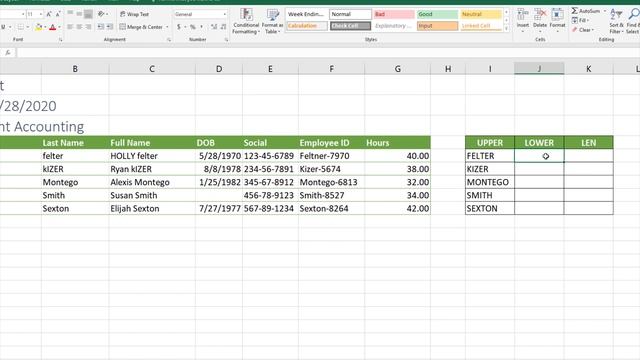The width and height of the screenshot is (640, 360).
Task: Open Font group dialog launcher
Action: (x=60, y=40)
